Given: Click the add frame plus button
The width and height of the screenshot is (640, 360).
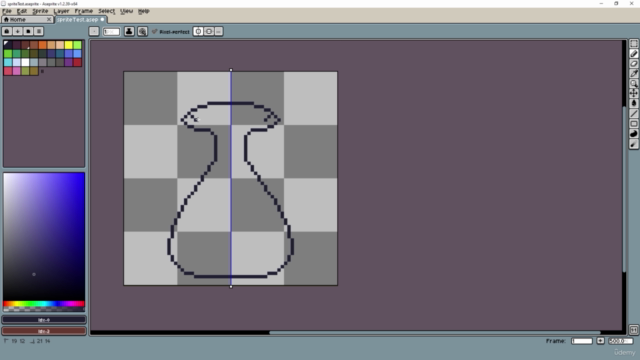Looking at the screenshot, I should (600, 341).
